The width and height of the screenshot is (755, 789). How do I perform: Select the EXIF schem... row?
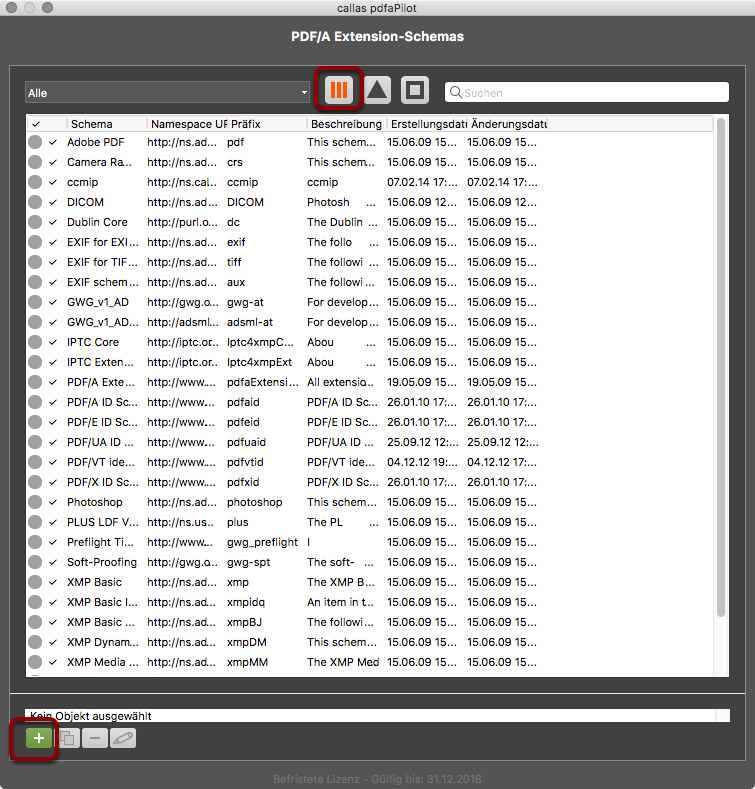coord(369,282)
